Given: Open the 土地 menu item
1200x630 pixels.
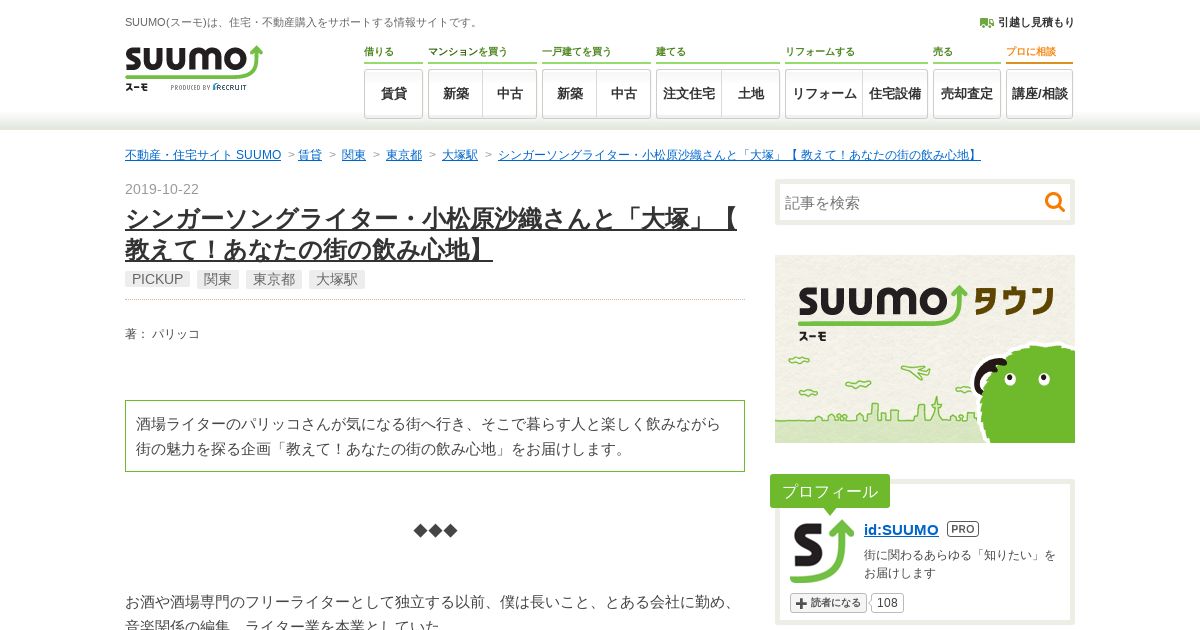Looking at the screenshot, I should pos(751,94).
